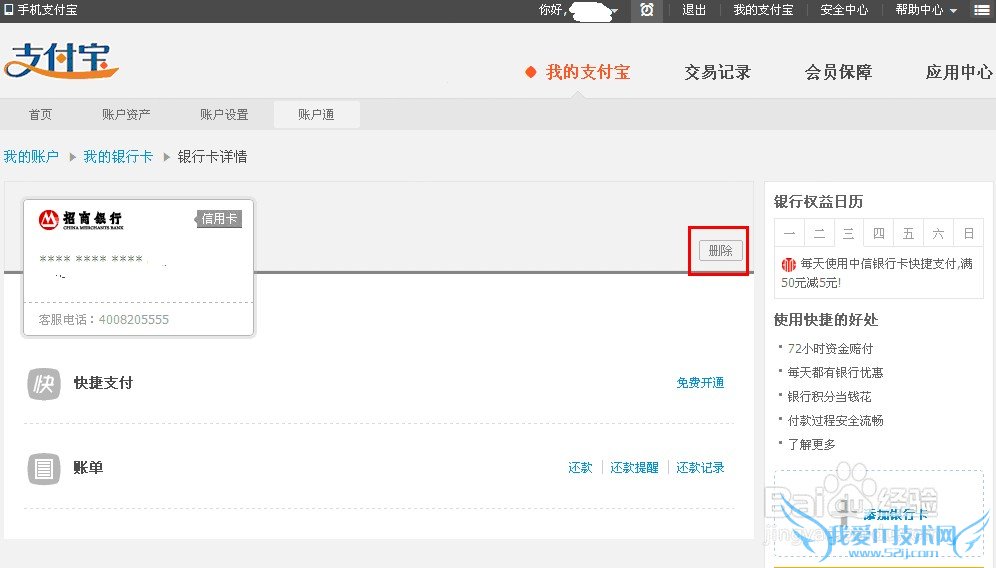Select 一 (Monday) in bank calendar

pyautogui.click(x=790, y=233)
